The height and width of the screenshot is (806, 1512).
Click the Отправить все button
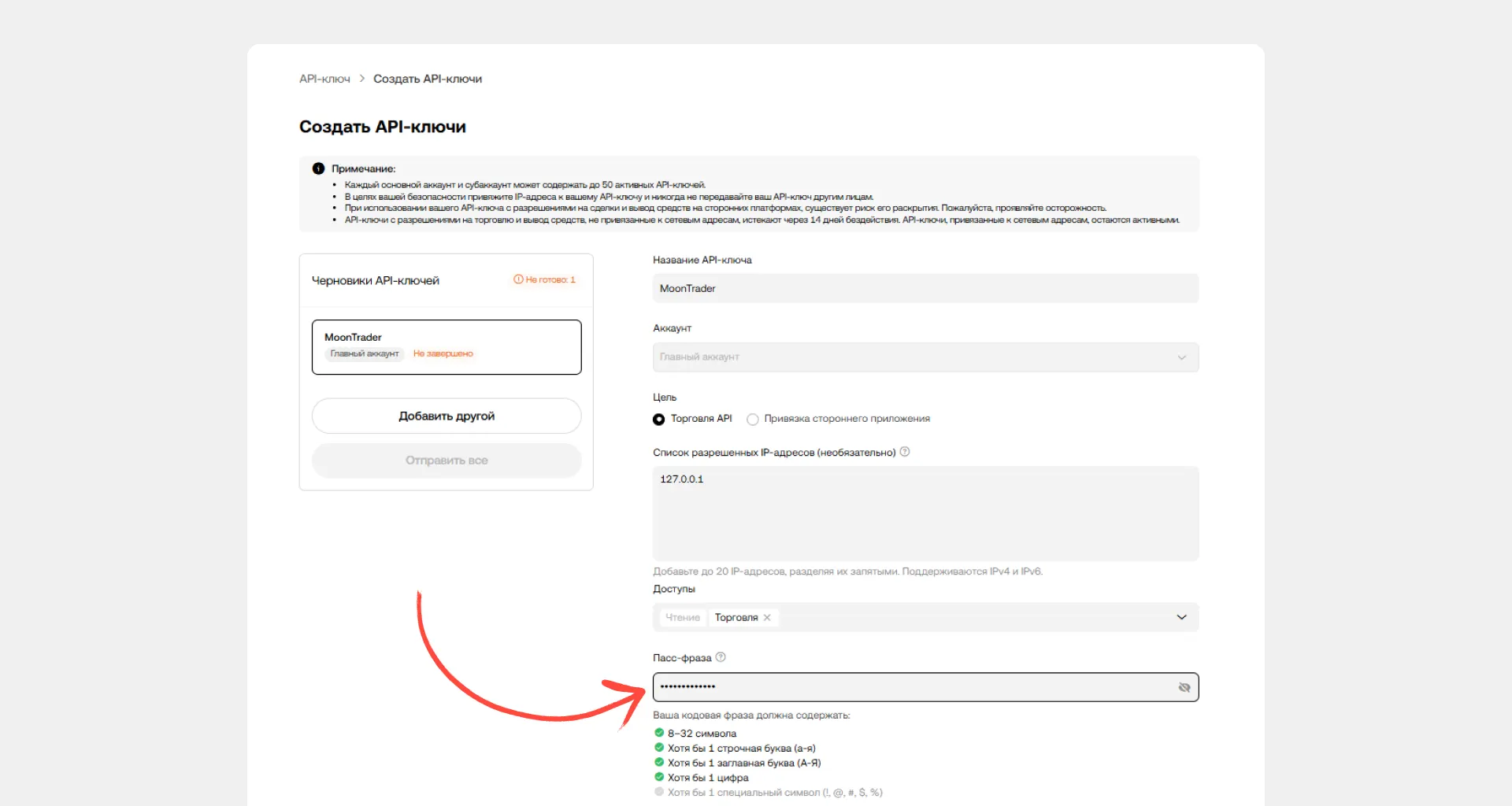[447, 460]
